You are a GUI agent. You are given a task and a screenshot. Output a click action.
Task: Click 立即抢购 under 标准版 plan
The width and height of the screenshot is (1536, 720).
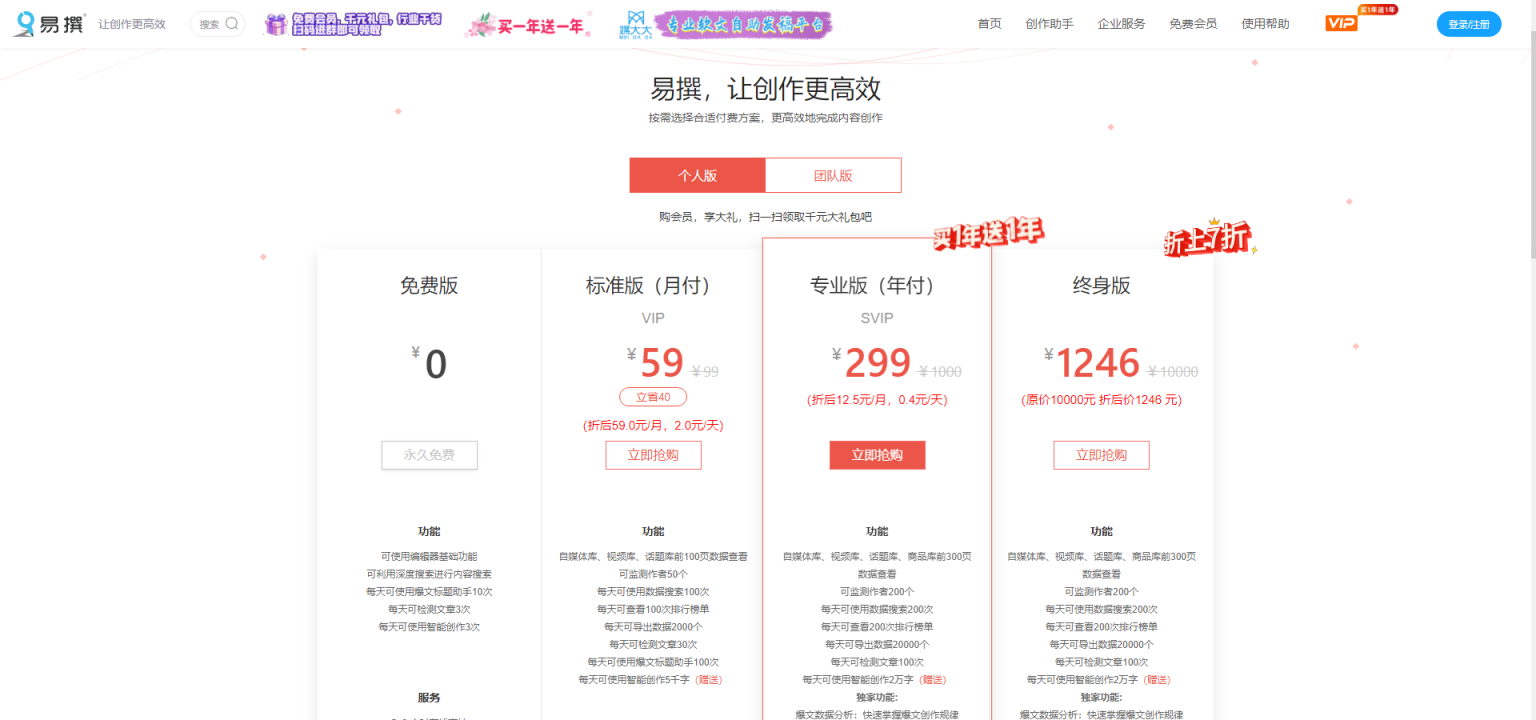click(653, 455)
